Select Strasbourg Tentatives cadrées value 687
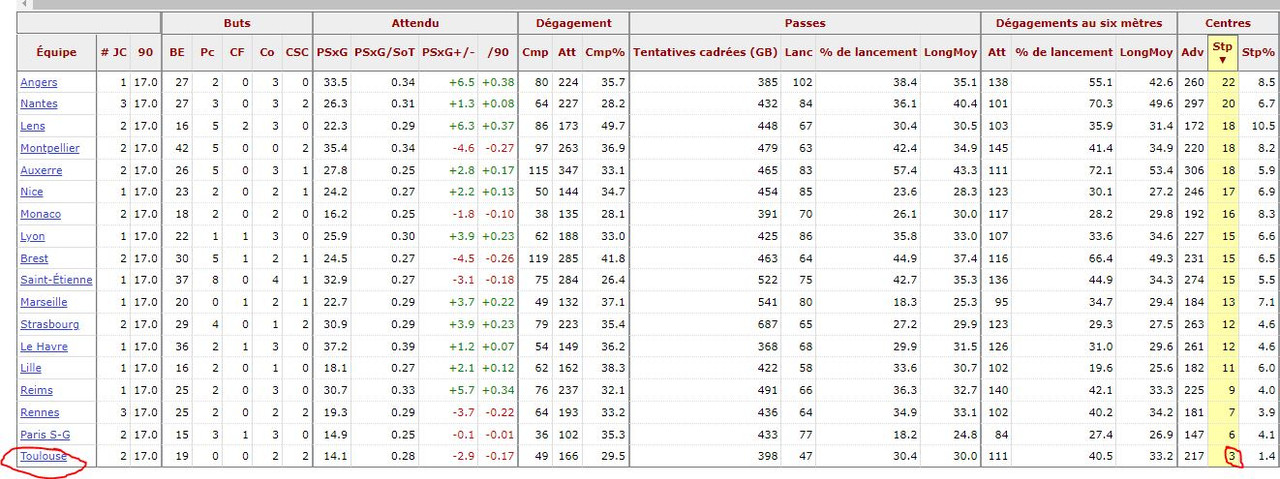The height and width of the screenshot is (479, 1280). pyautogui.click(x=767, y=324)
